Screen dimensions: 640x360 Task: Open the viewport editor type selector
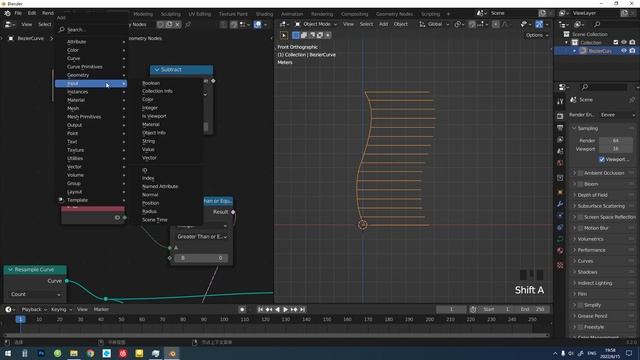284,24
